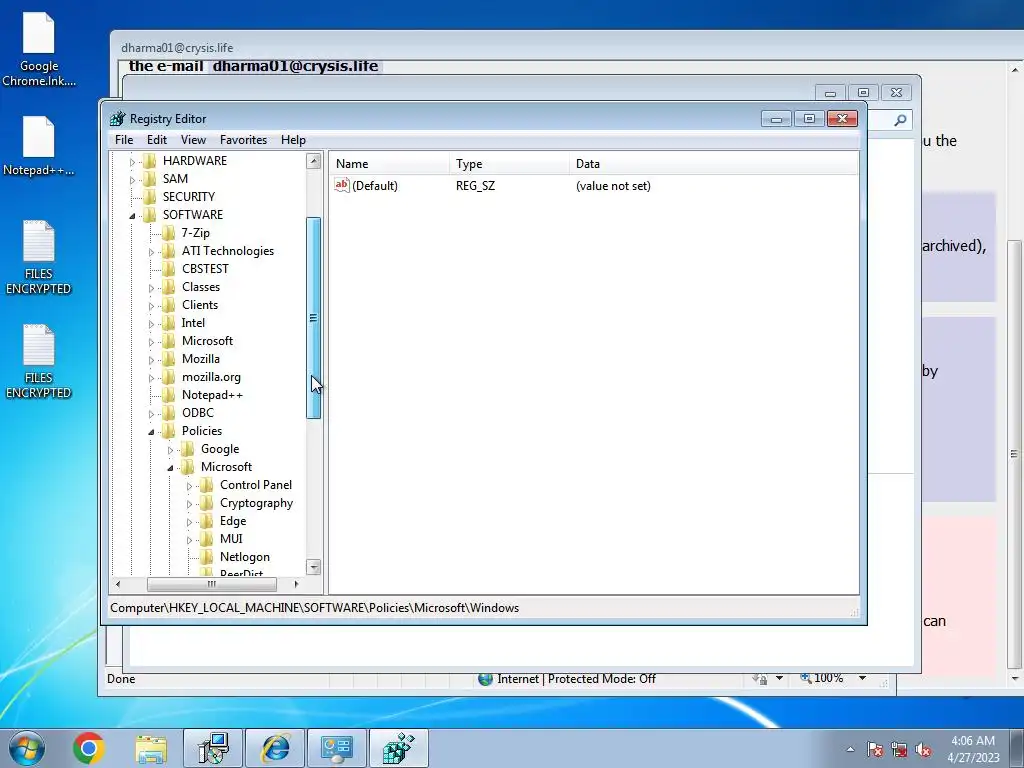
Task: Open the Internet Explorer zoom level dropdown
Action: coord(862,679)
